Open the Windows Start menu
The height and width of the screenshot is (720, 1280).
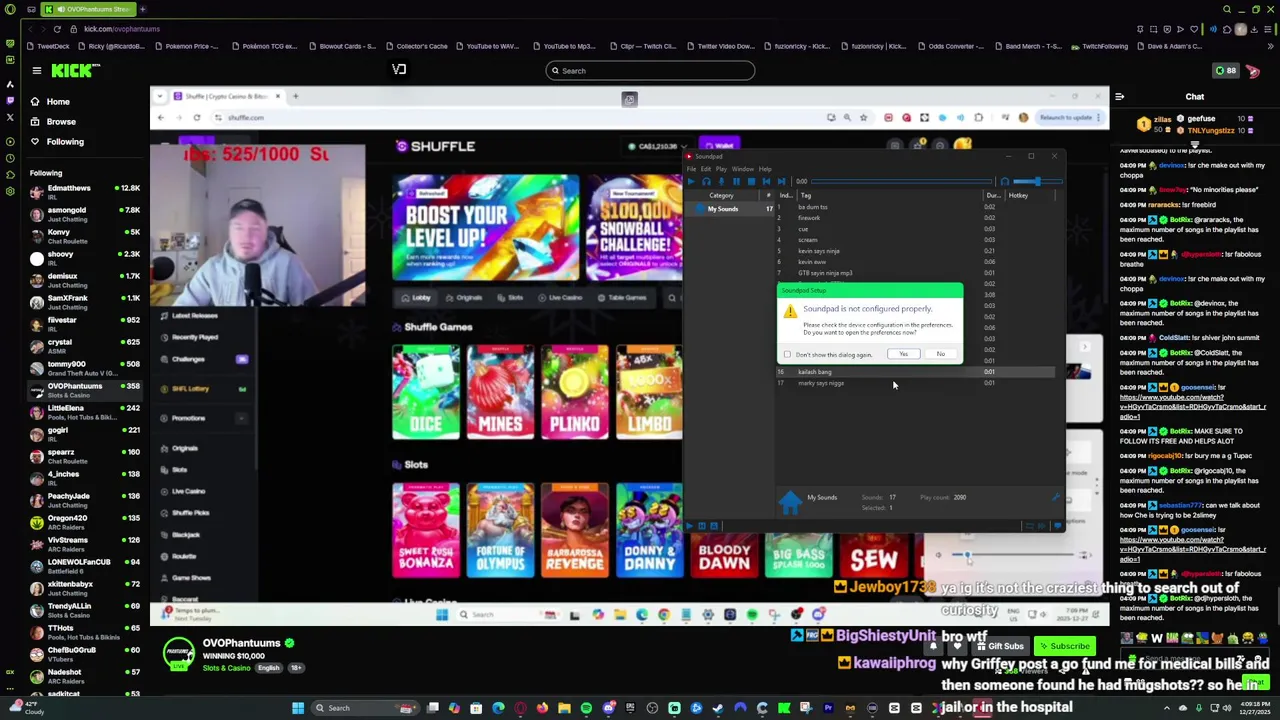[297, 708]
